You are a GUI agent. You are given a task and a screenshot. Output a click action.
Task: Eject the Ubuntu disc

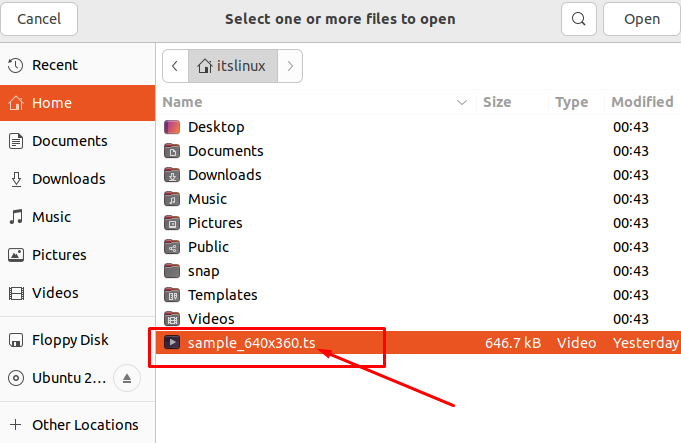(x=127, y=378)
